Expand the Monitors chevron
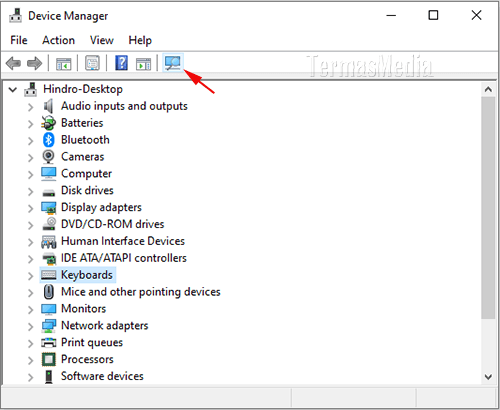 pyautogui.click(x=30, y=310)
